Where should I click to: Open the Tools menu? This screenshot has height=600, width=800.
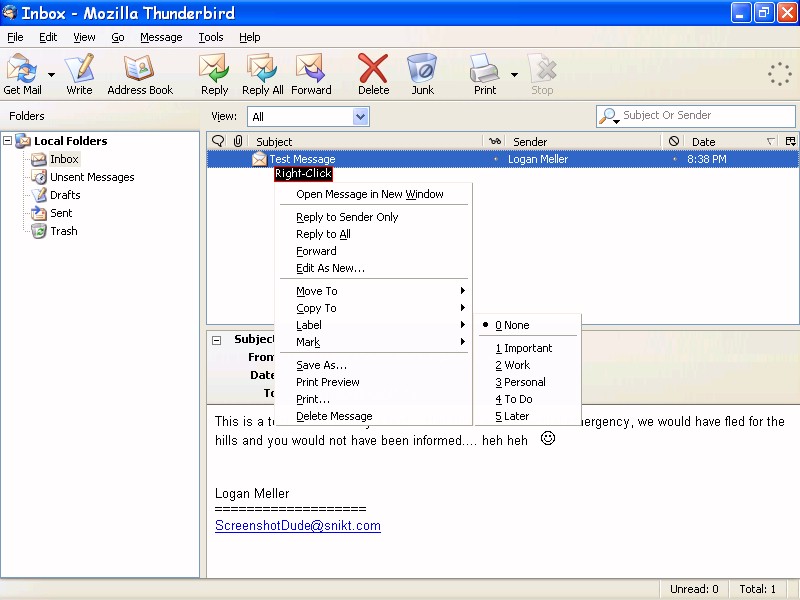click(211, 37)
